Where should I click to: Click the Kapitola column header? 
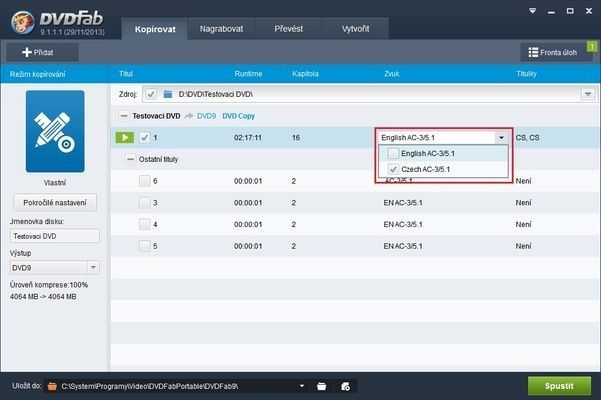(305, 74)
